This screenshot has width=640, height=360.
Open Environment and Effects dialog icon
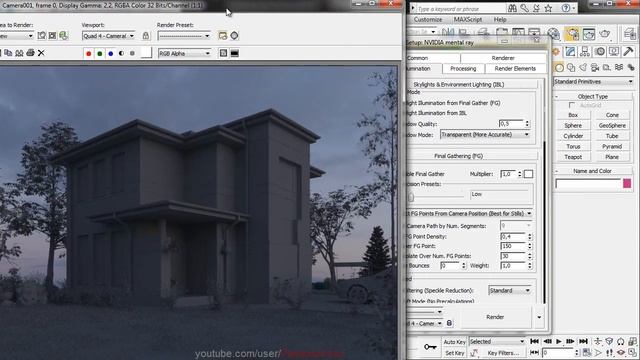234,36
